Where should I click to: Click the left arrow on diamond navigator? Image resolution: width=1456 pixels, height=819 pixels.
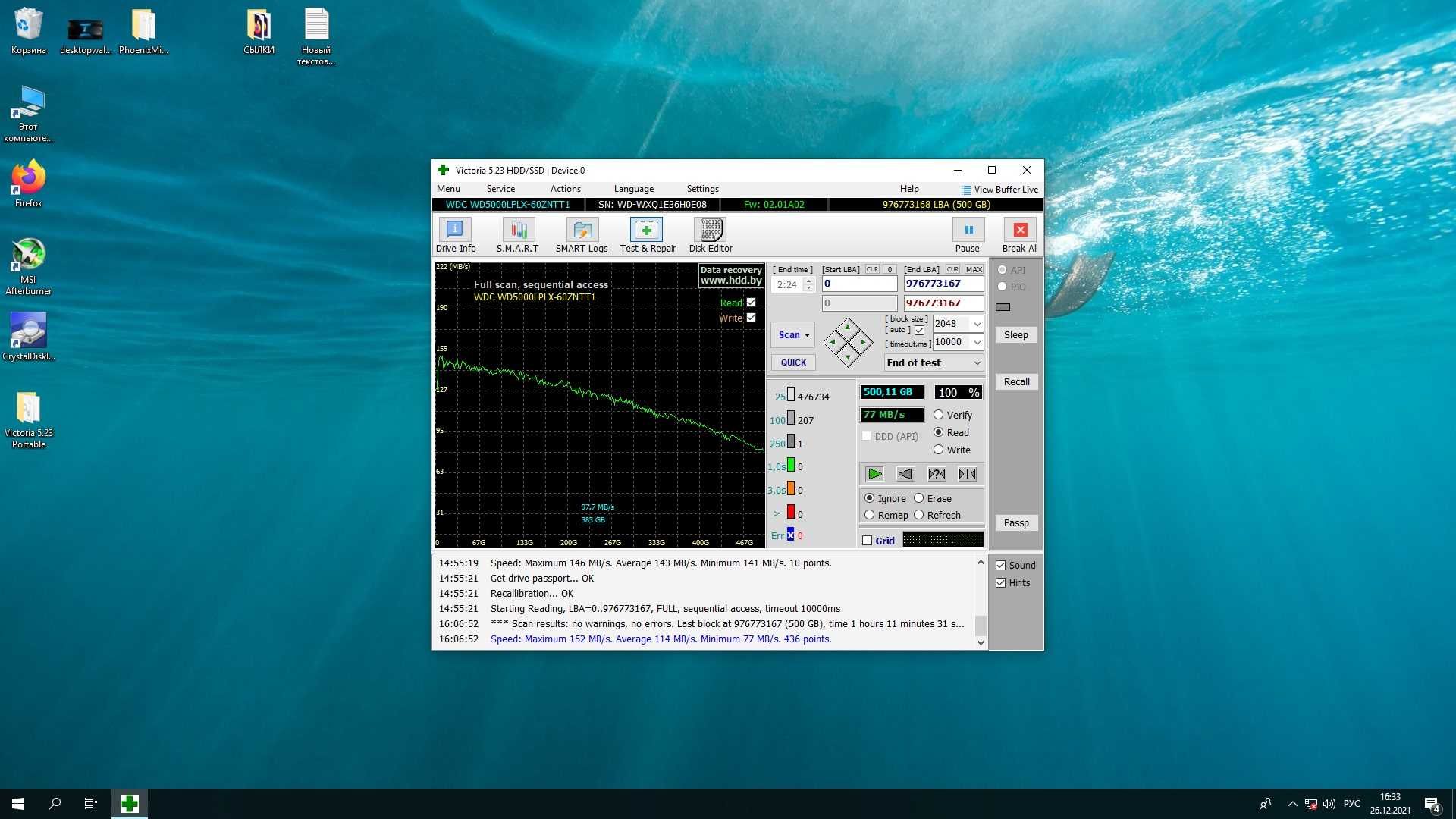833,342
